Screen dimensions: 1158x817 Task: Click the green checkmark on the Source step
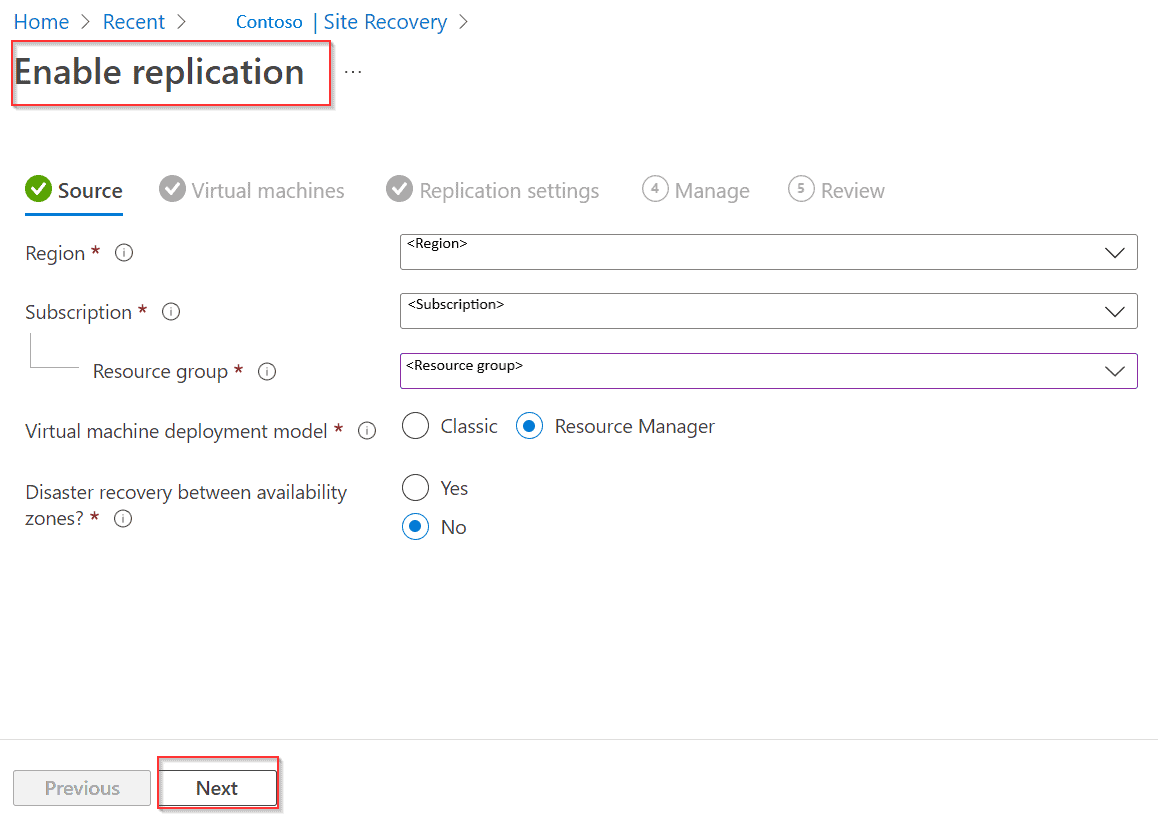(x=38, y=188)
